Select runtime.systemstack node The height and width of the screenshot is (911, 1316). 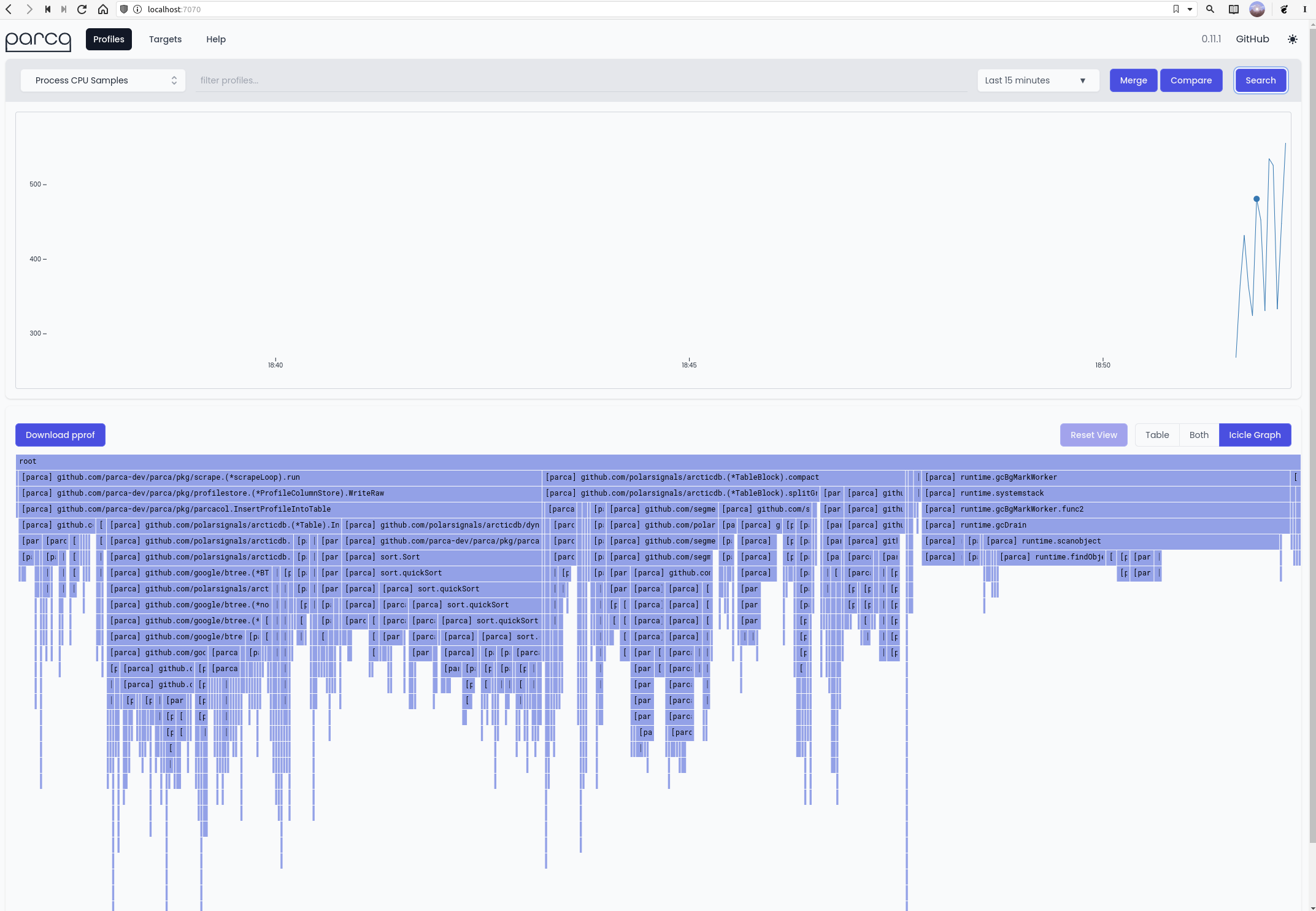click(x=1106, y=493)
